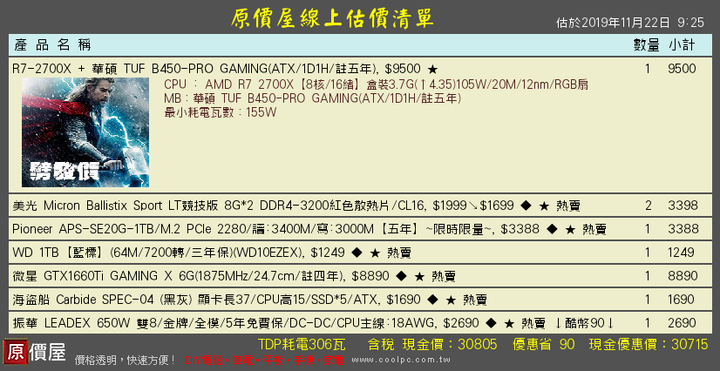
Task: Click the star icon in the Micron row
Action: pos(544,206)
